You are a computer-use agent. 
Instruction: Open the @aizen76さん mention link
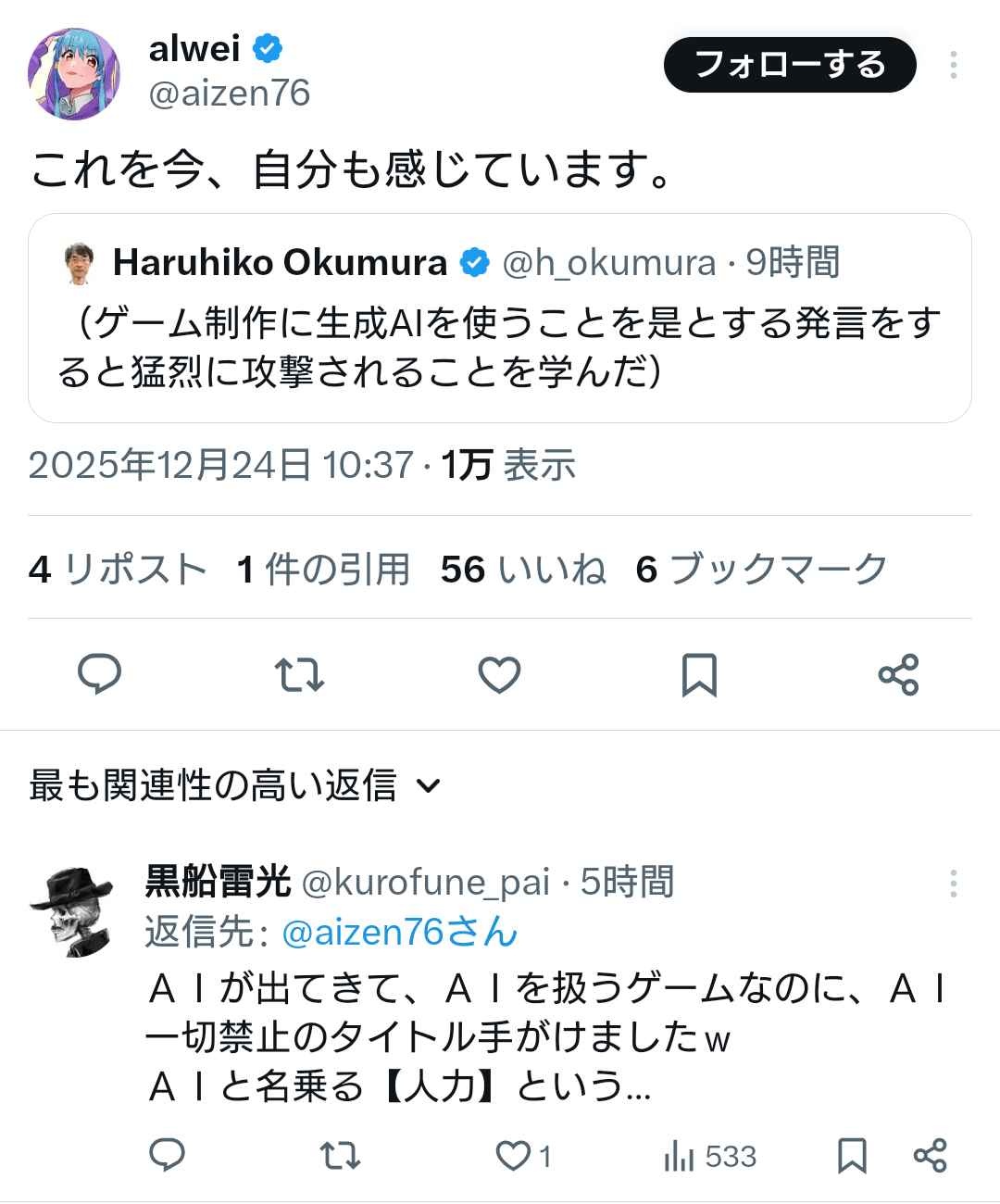[x=398, y=932]
